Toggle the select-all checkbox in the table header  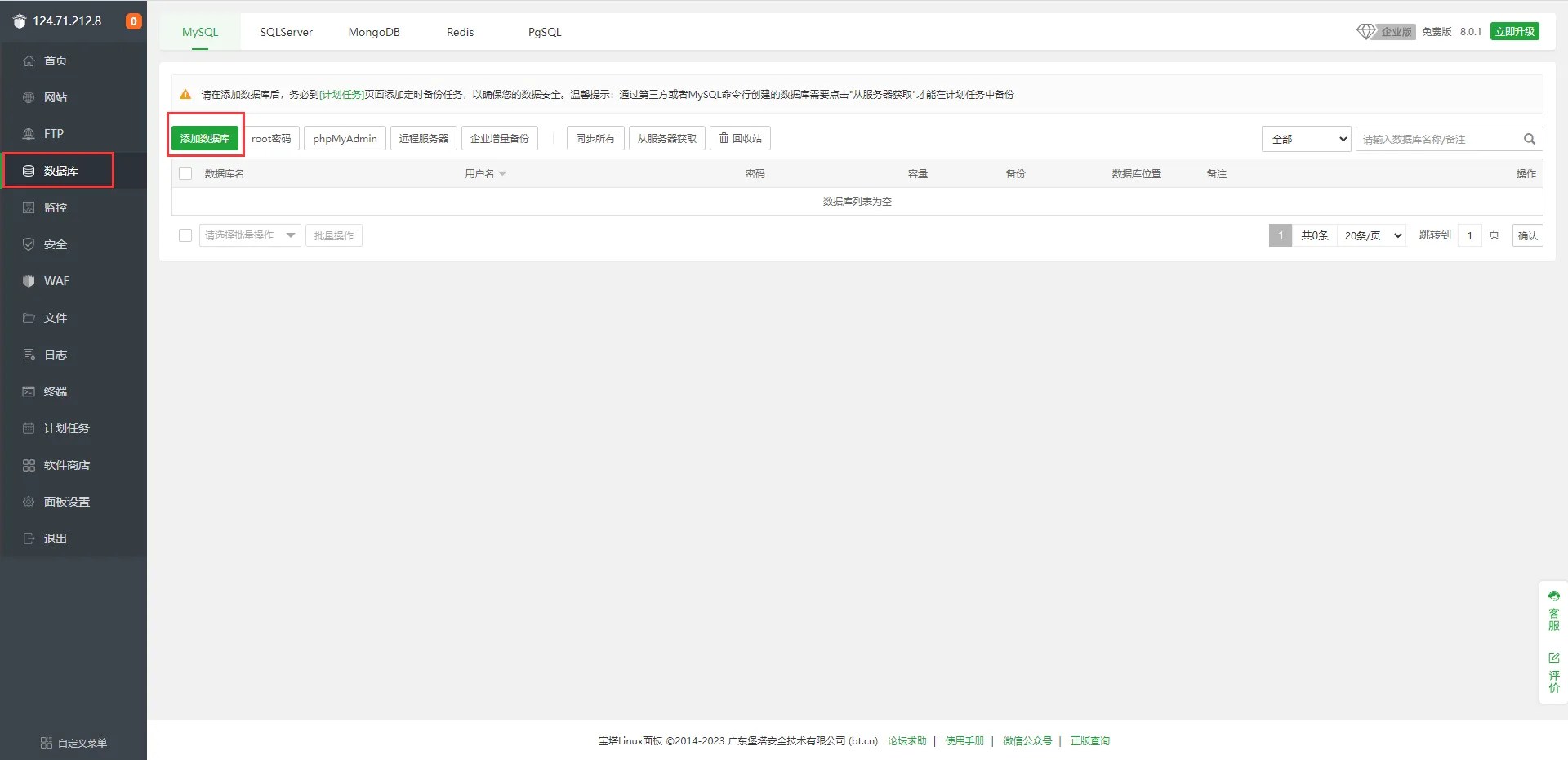click(x=185, y=173)
